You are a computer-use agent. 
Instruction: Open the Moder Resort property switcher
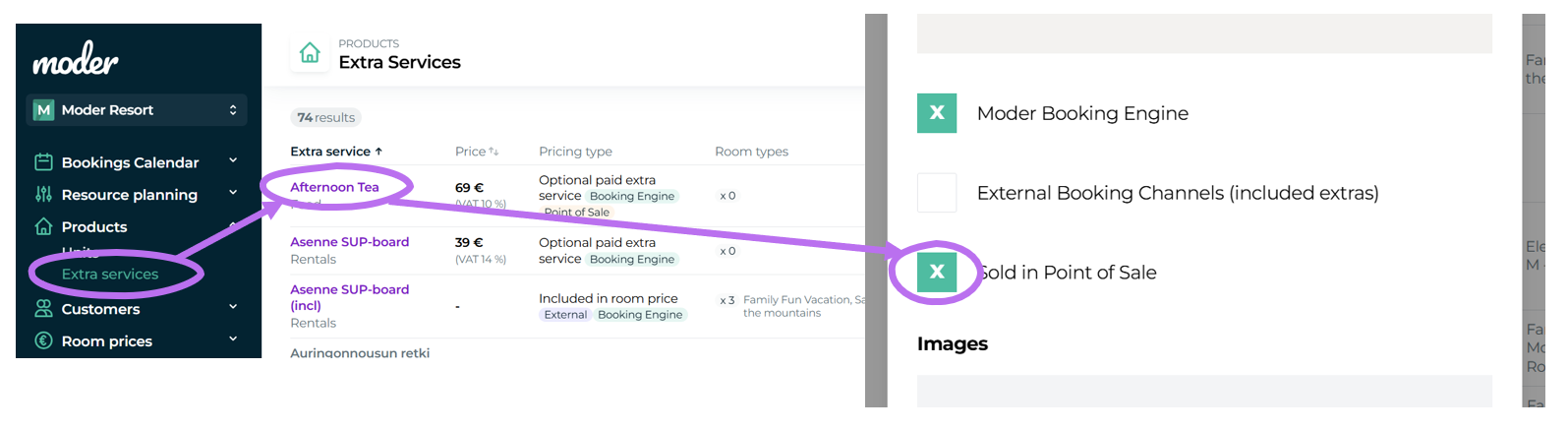(233, 110)
